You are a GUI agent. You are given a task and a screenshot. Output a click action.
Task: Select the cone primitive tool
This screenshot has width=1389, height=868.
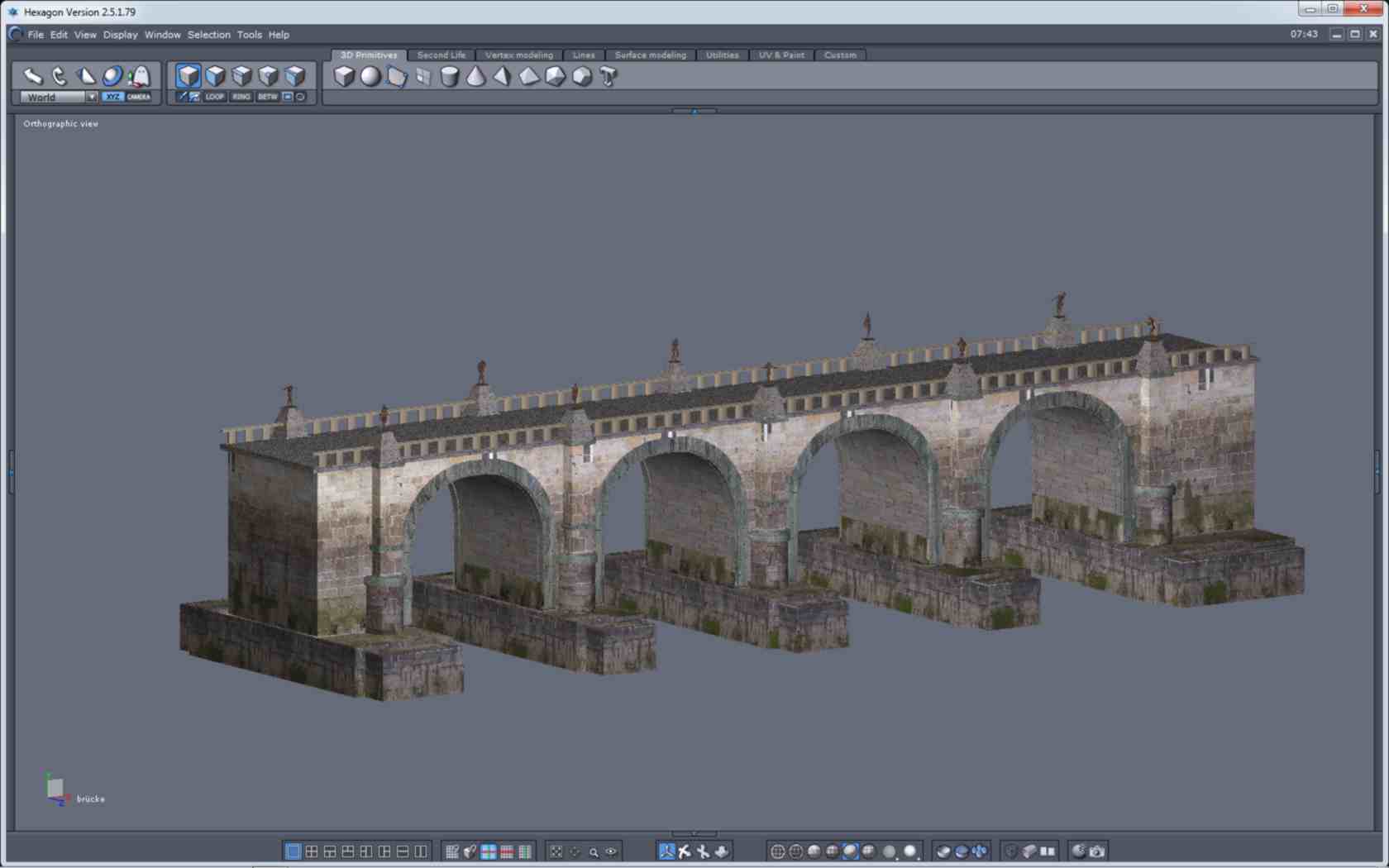476,77
